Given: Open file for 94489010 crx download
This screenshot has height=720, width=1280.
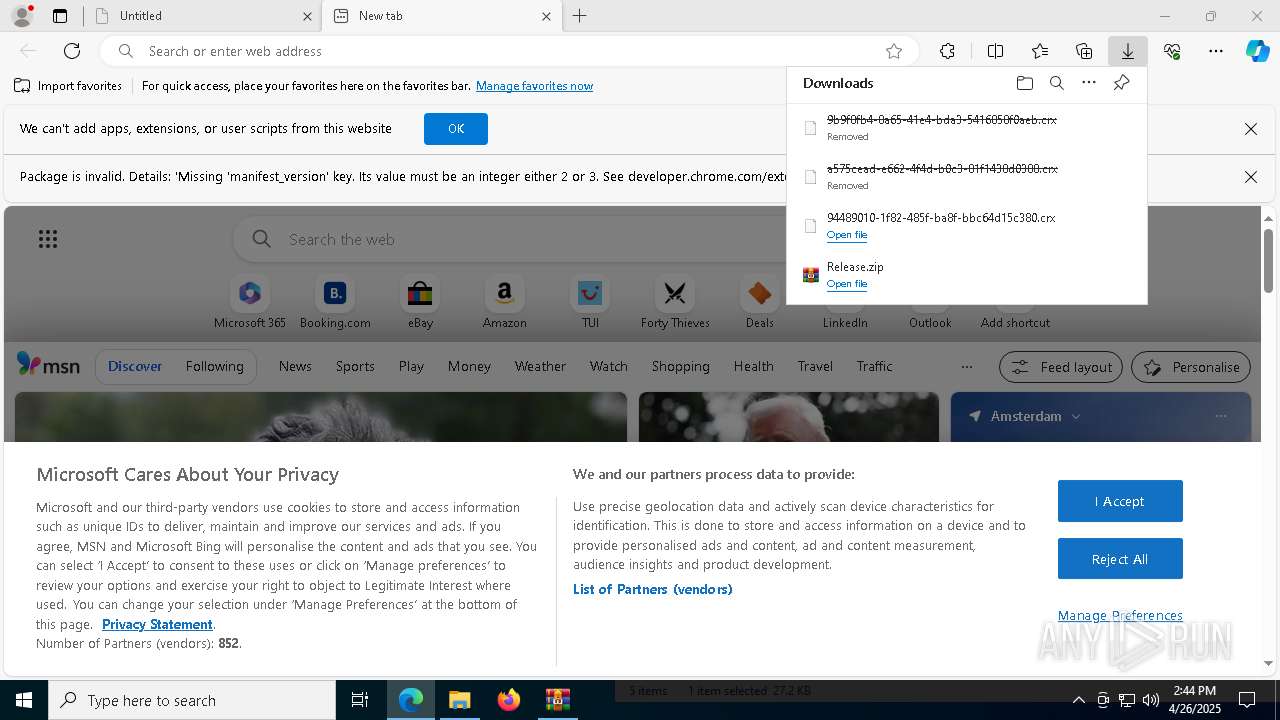Looking at the screenshot, I should (x=847, y=235).
